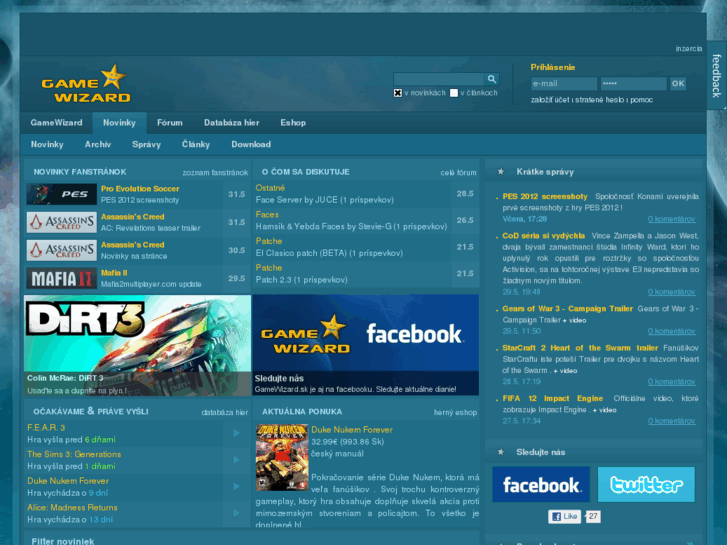
Task: Open comments link under PES 2012 screenshoty
Action: pos(671,219)
